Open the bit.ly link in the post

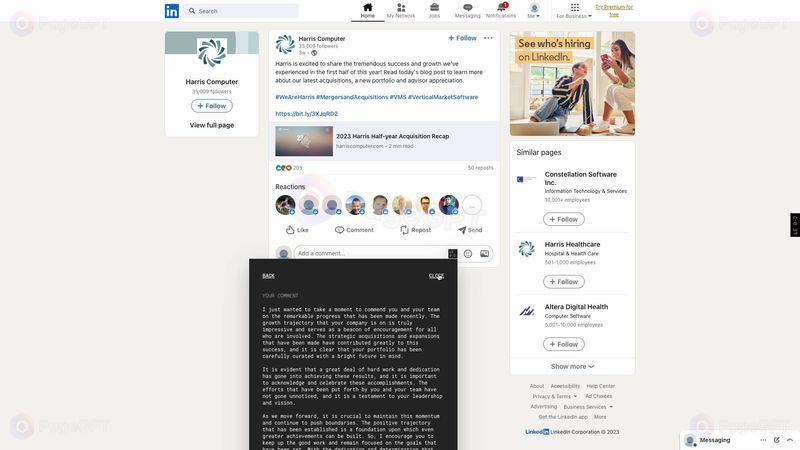[307, 114]
